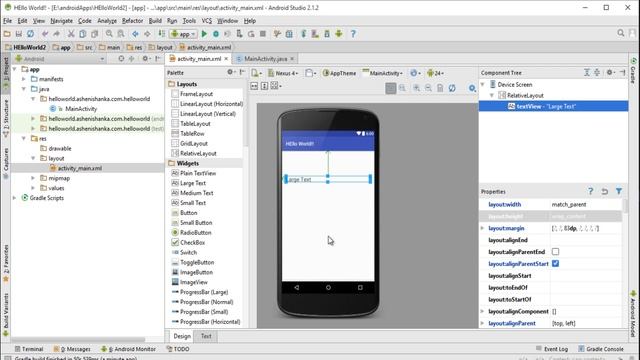The width and height of the screenshot is (640, 360).
Task: Click the Synchronize toolbar icon
Action: click(x=30, y=34)
